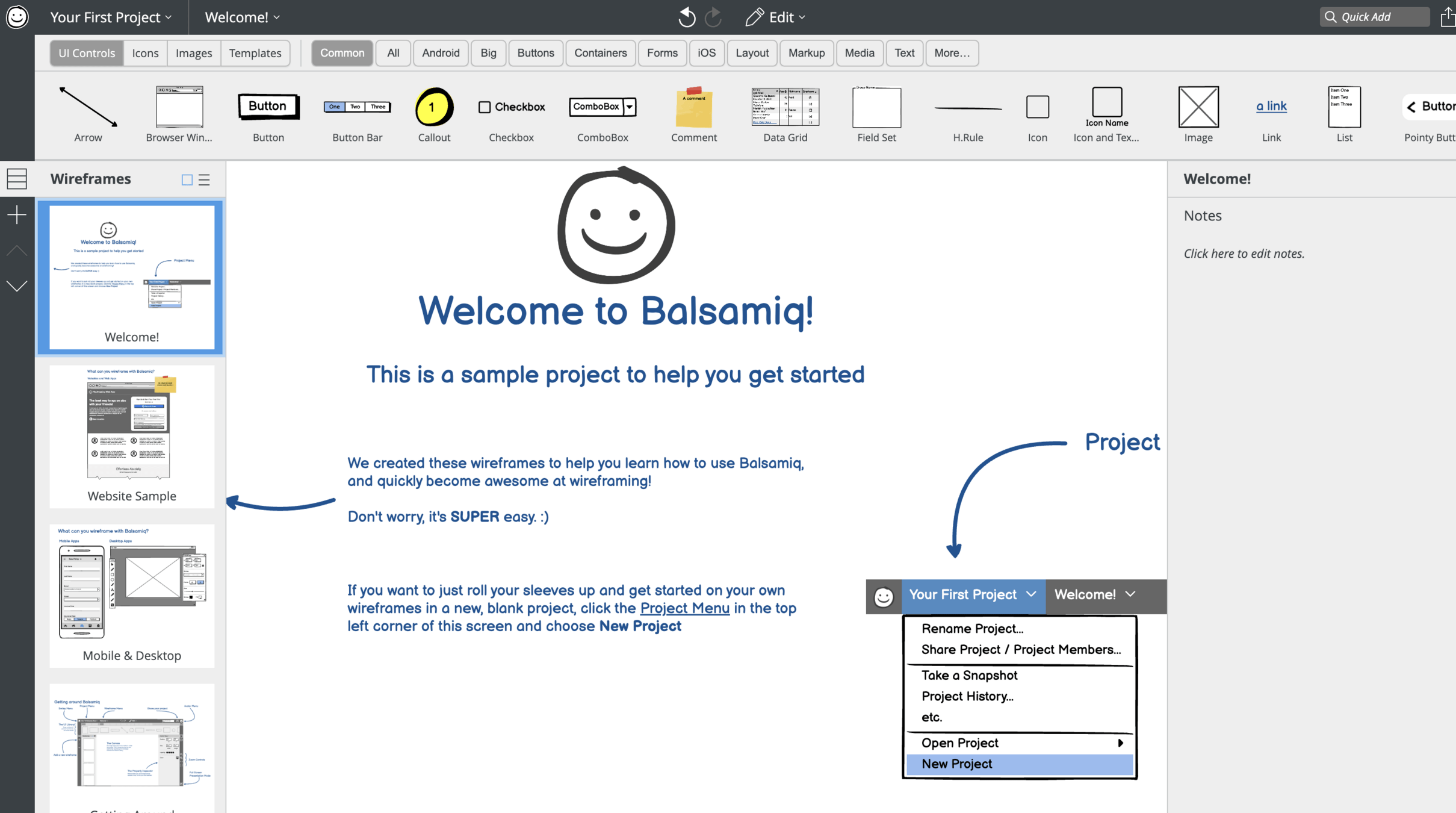This screenshot has height=813, width=1456.
Task: Open the Your First Project dropdown menu
Action: point(111,17)
